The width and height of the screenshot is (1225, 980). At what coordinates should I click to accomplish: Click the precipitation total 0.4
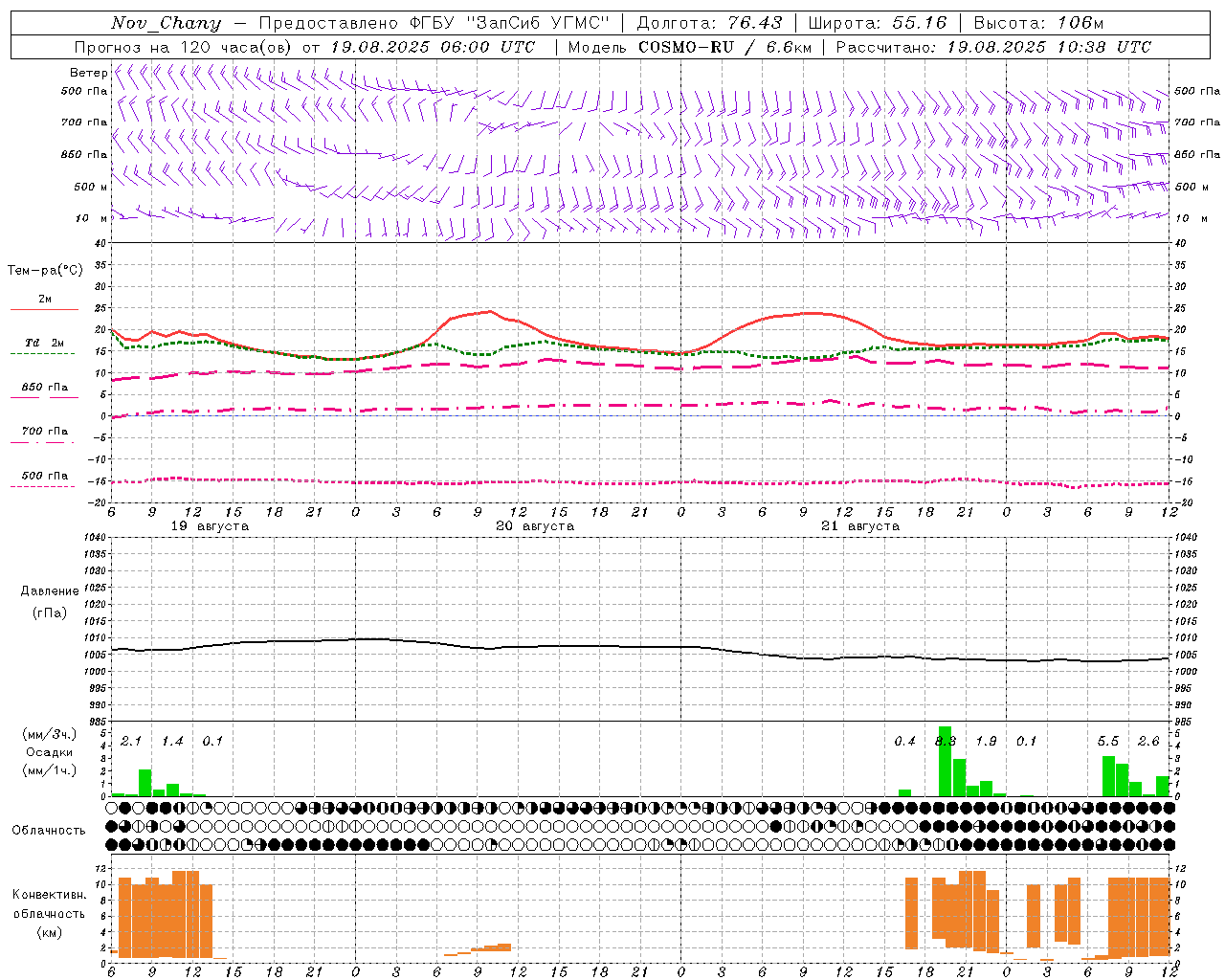click(x=904, y=742)
